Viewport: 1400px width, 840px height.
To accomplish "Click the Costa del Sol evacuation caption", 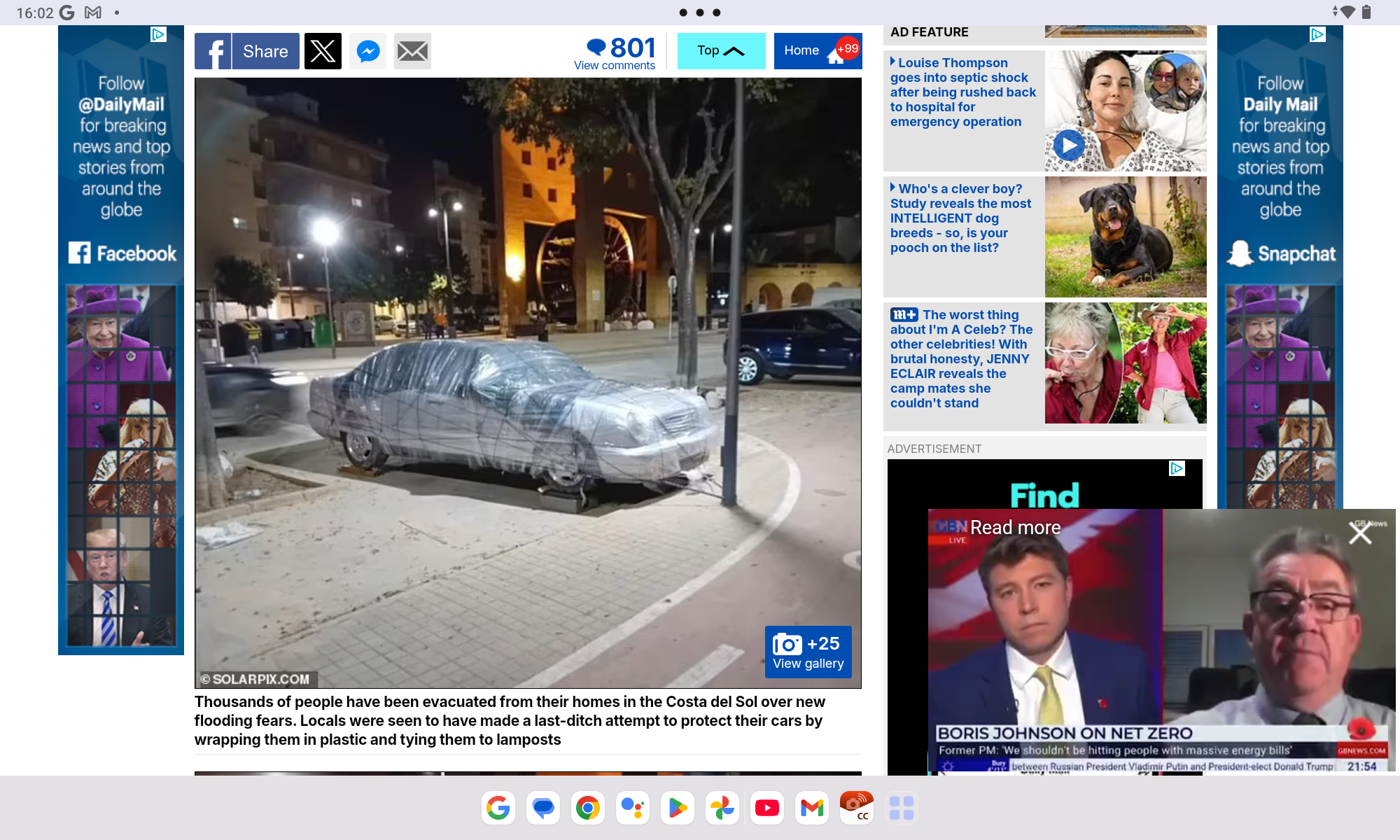I will (510, 720).
